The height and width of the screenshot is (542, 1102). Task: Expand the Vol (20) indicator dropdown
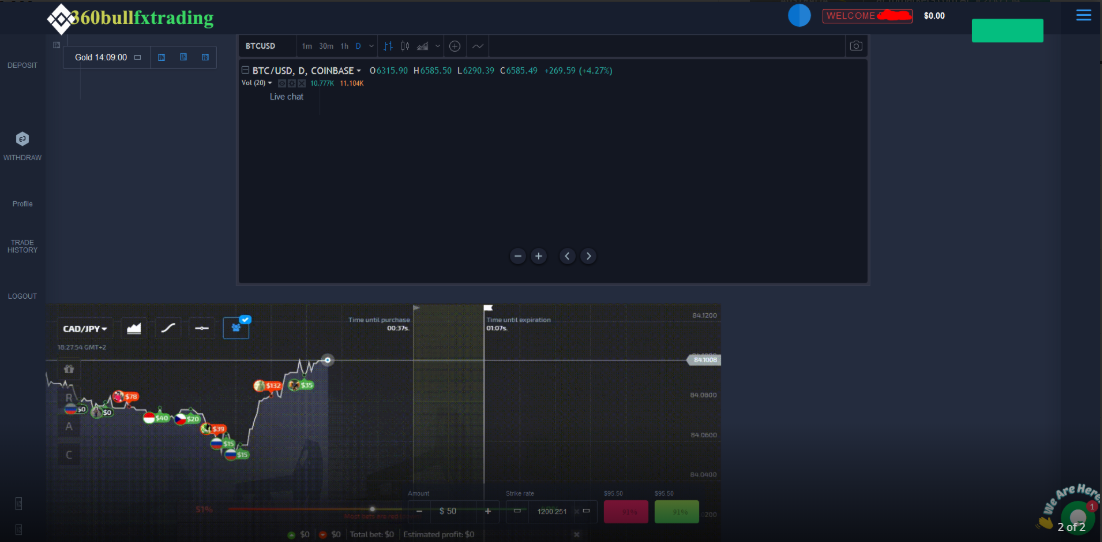(x=270, y=83)
